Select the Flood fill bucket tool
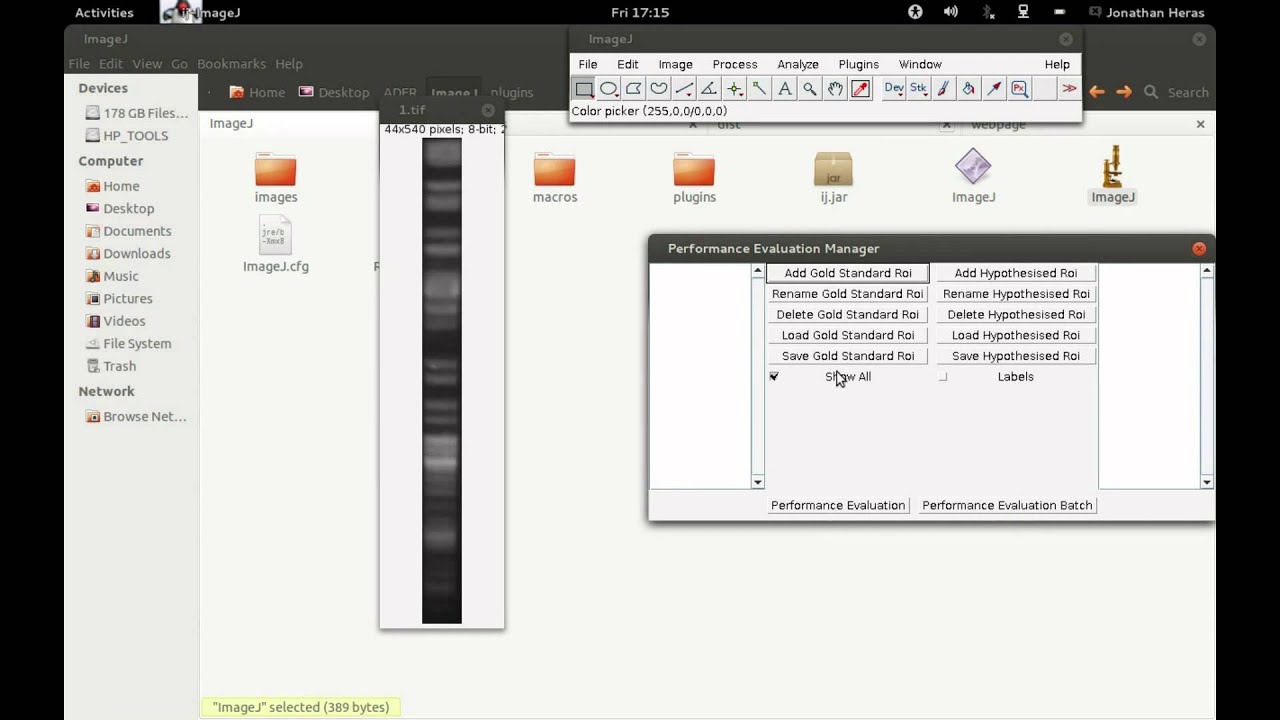Image resolution: width=1280 pixels, height=720 pixels. (x=968, y=89)
